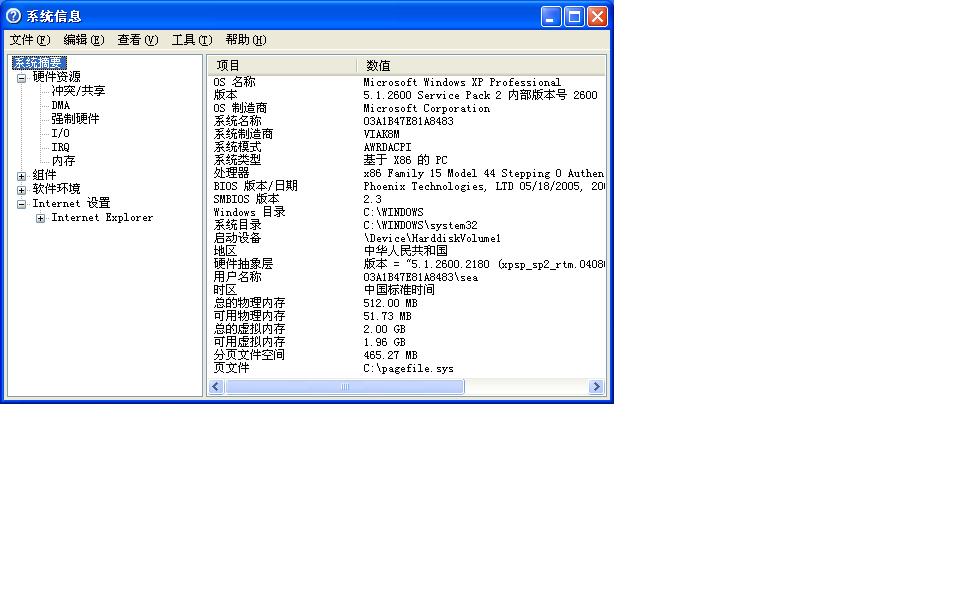Screen dimensions: 962x609
Task: Open the 编辑(E) menu
Action: point(83,40)
